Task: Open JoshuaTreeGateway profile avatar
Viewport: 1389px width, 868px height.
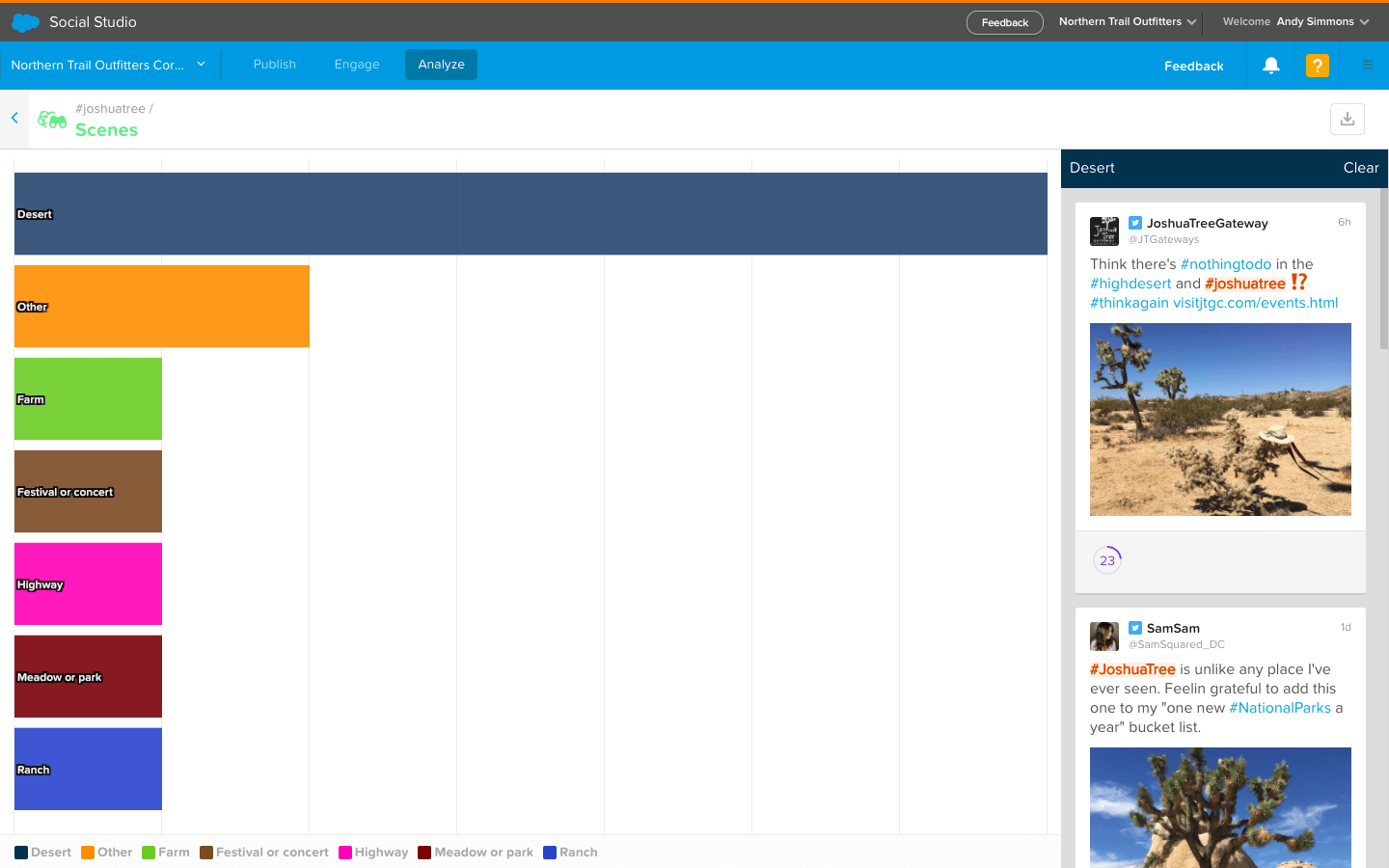Action: (x=1104, y=231)
